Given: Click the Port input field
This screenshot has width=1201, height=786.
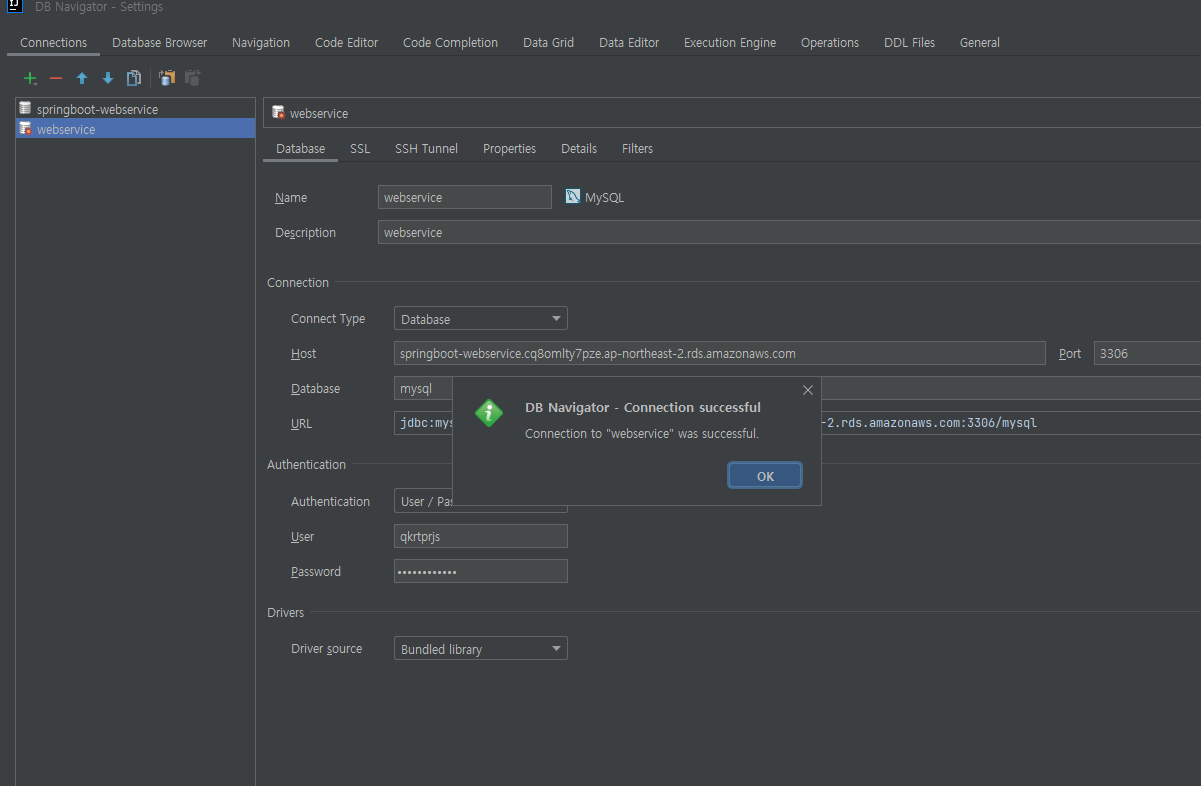Looking at the screenshot, I should tap(1147, 353).
